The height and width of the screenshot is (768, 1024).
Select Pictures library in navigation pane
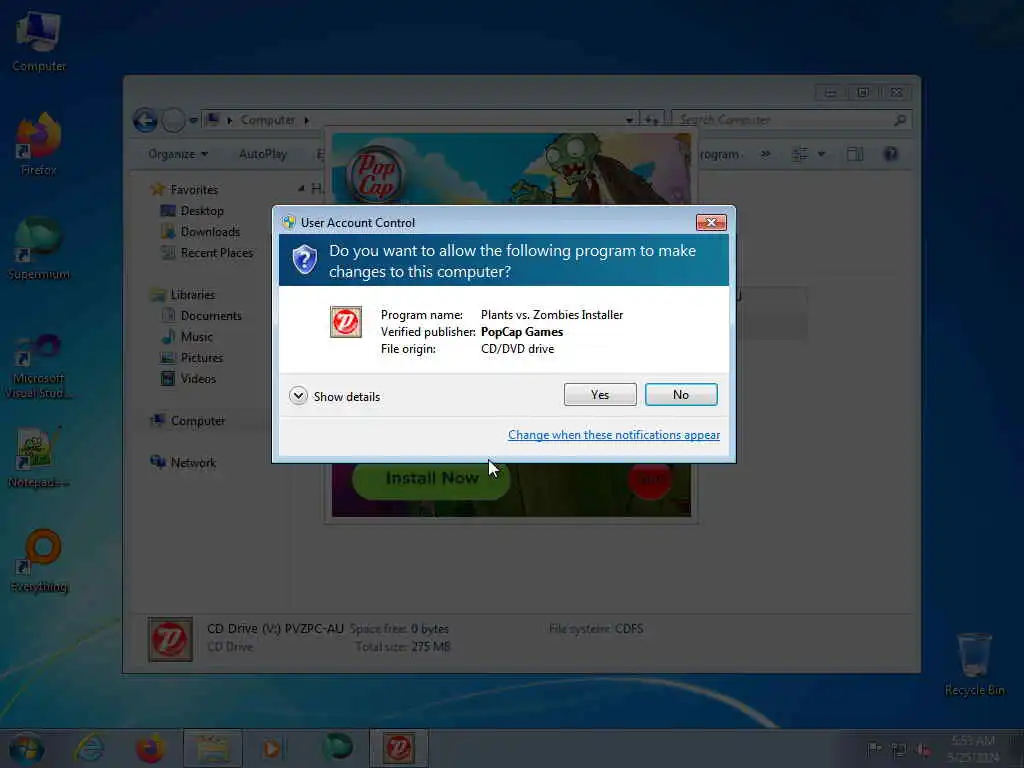[202, 358]
